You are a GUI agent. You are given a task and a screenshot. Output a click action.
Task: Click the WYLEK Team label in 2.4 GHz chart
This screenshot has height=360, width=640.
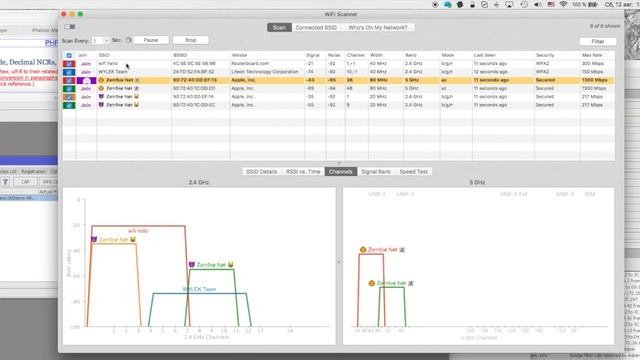tap(199, 289)
